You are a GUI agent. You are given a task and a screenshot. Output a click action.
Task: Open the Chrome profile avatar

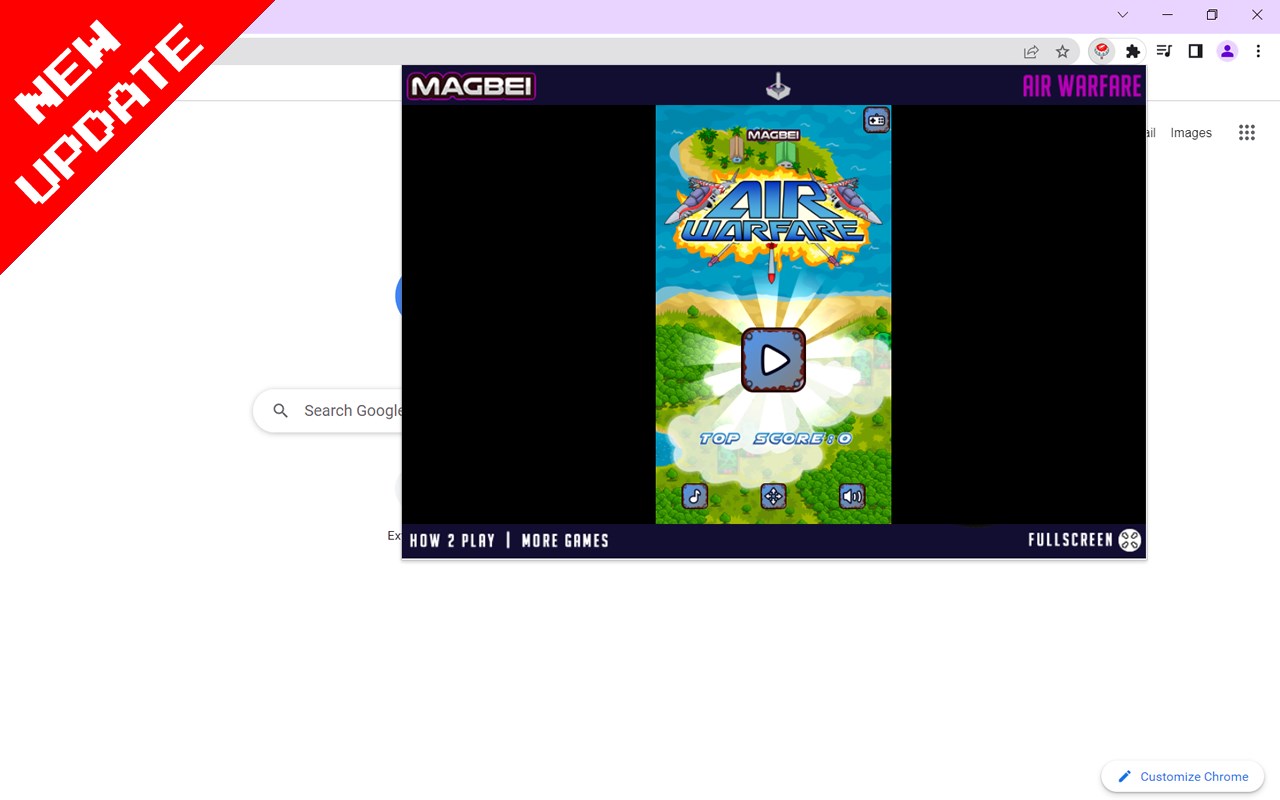tap(1227, 51)
